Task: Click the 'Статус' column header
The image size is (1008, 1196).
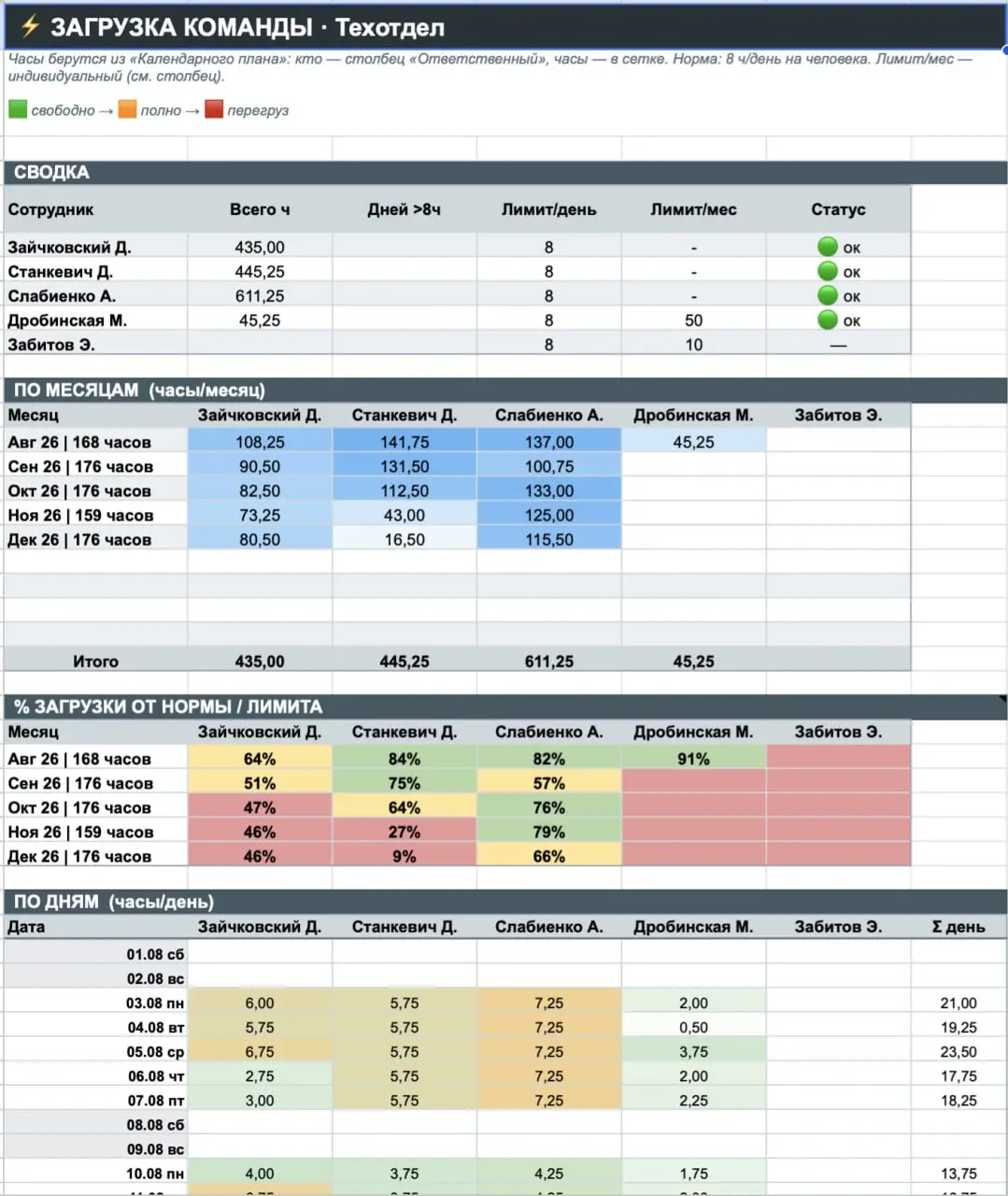Action: point(838,209)
